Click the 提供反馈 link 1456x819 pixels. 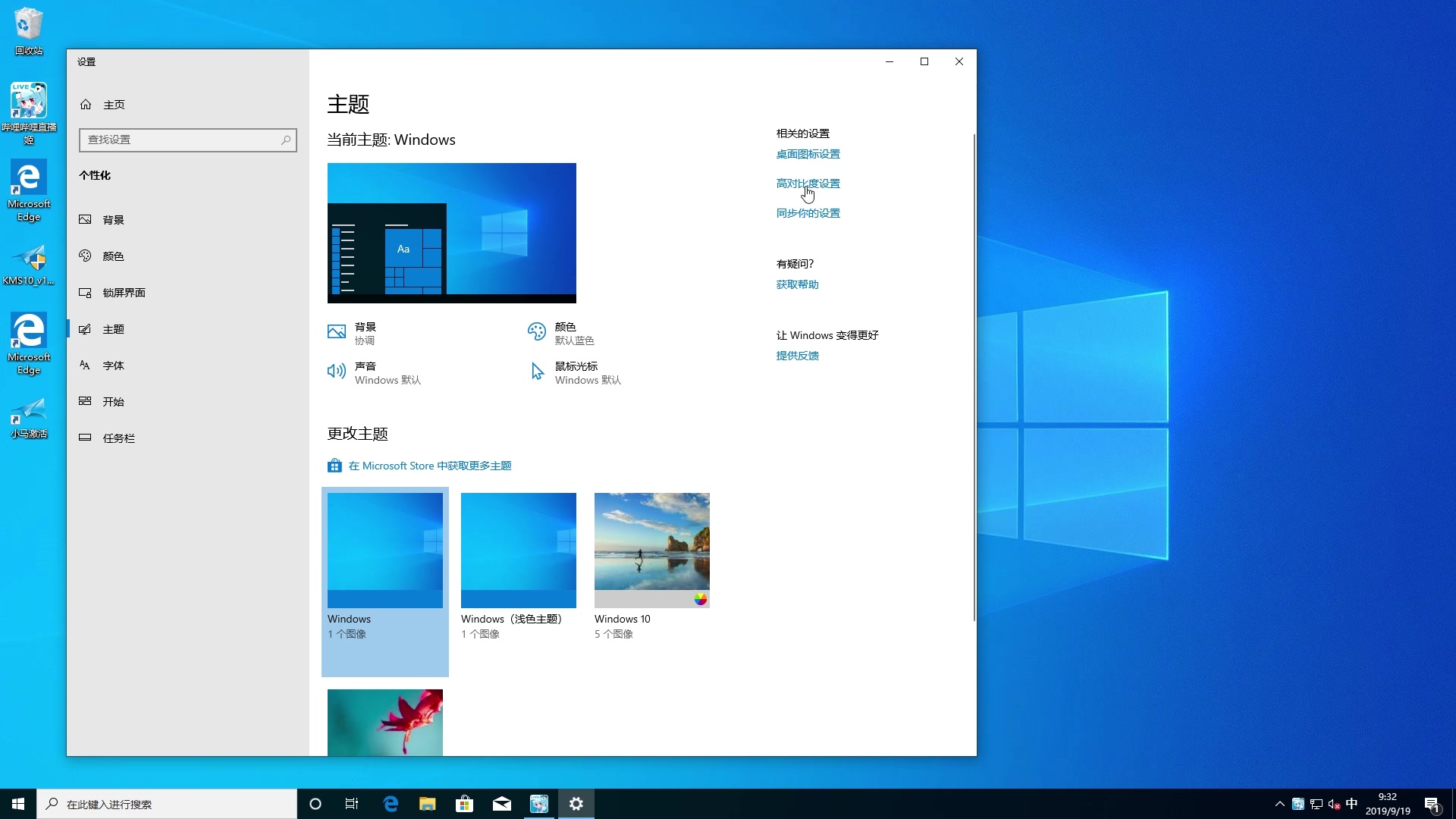[x=797, y=355]
